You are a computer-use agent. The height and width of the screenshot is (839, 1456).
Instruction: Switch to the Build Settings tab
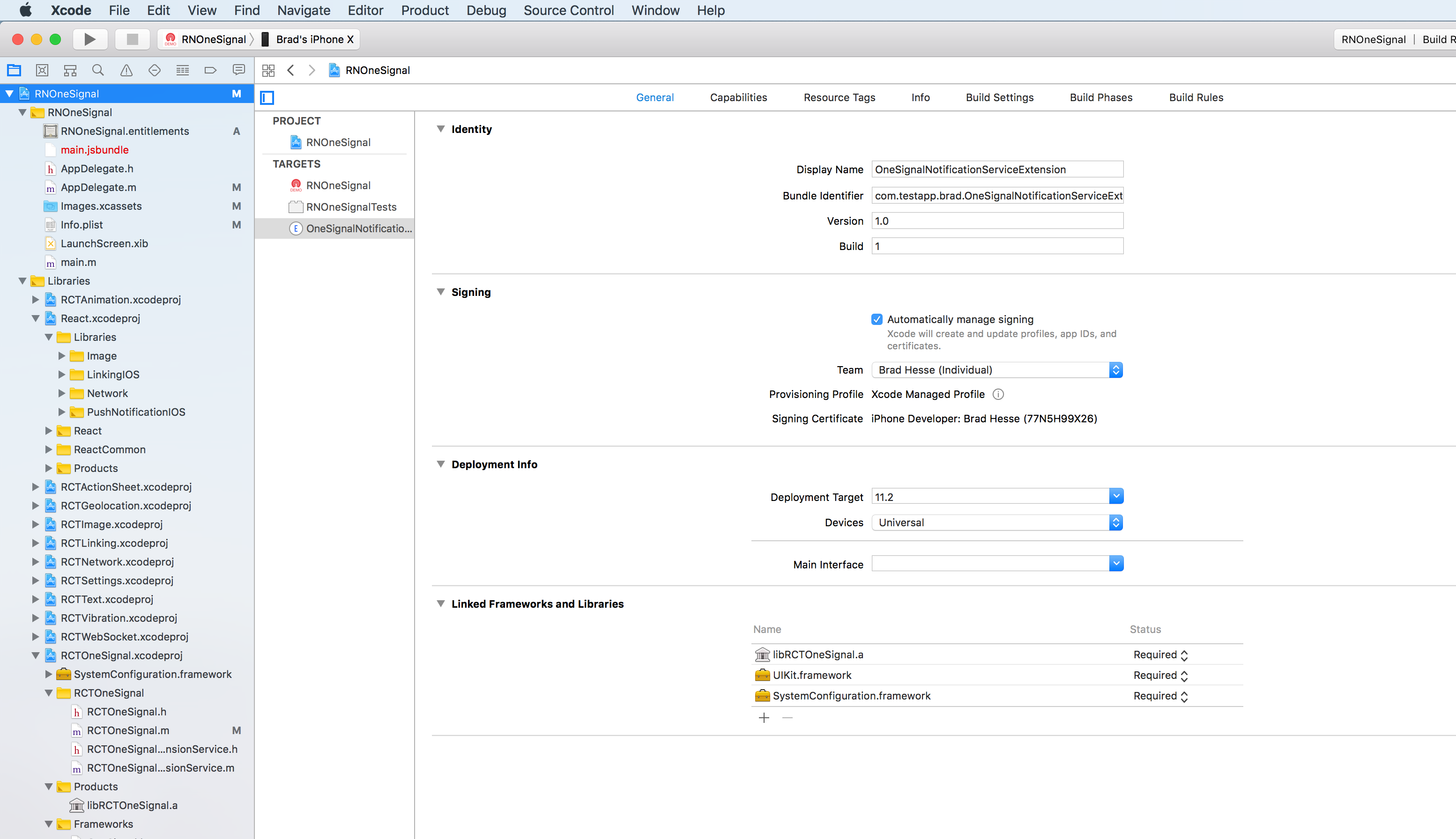pyautogui.click(x=1000, y=97)
